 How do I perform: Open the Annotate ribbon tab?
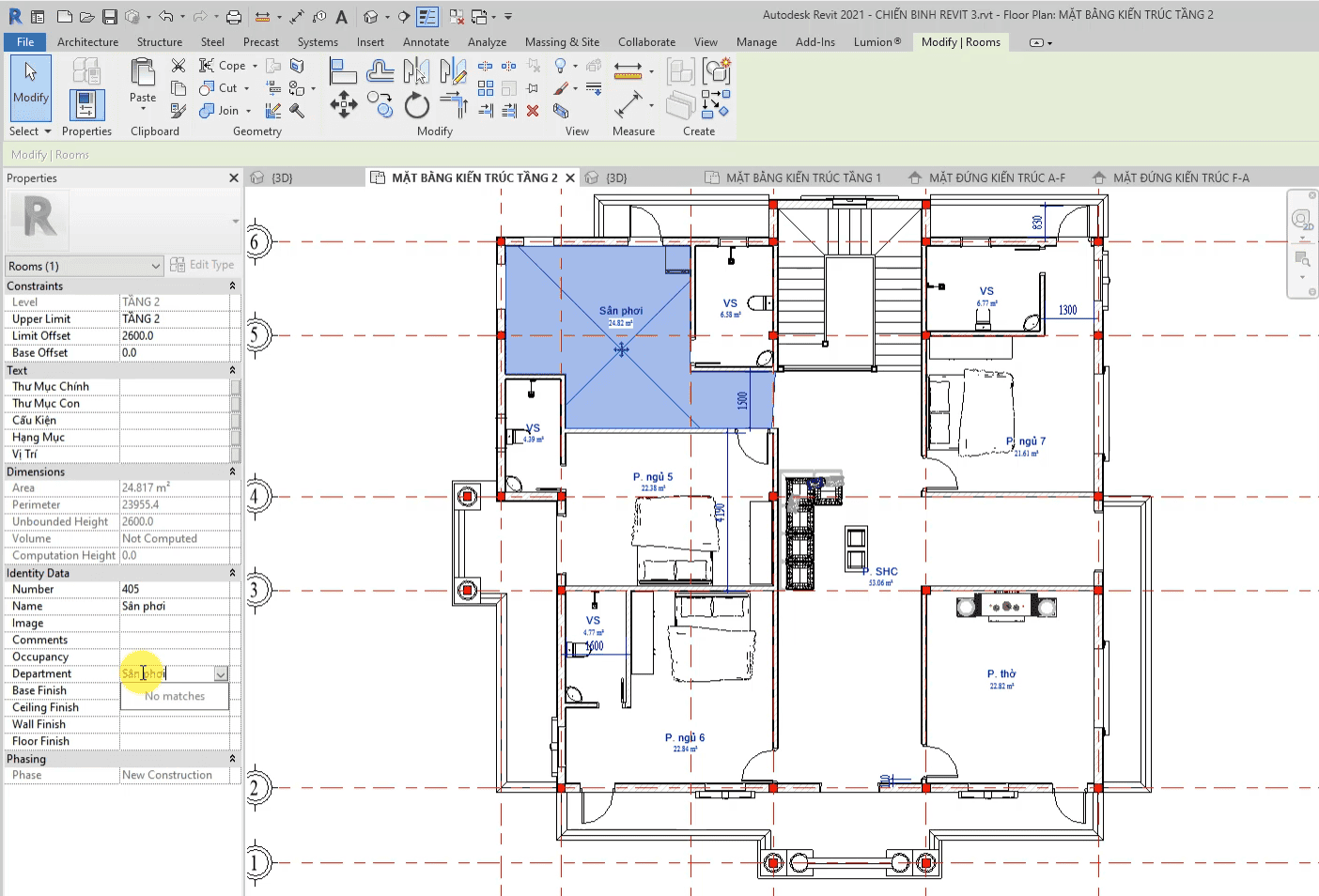pyautogui.click(x=426, y=42)
